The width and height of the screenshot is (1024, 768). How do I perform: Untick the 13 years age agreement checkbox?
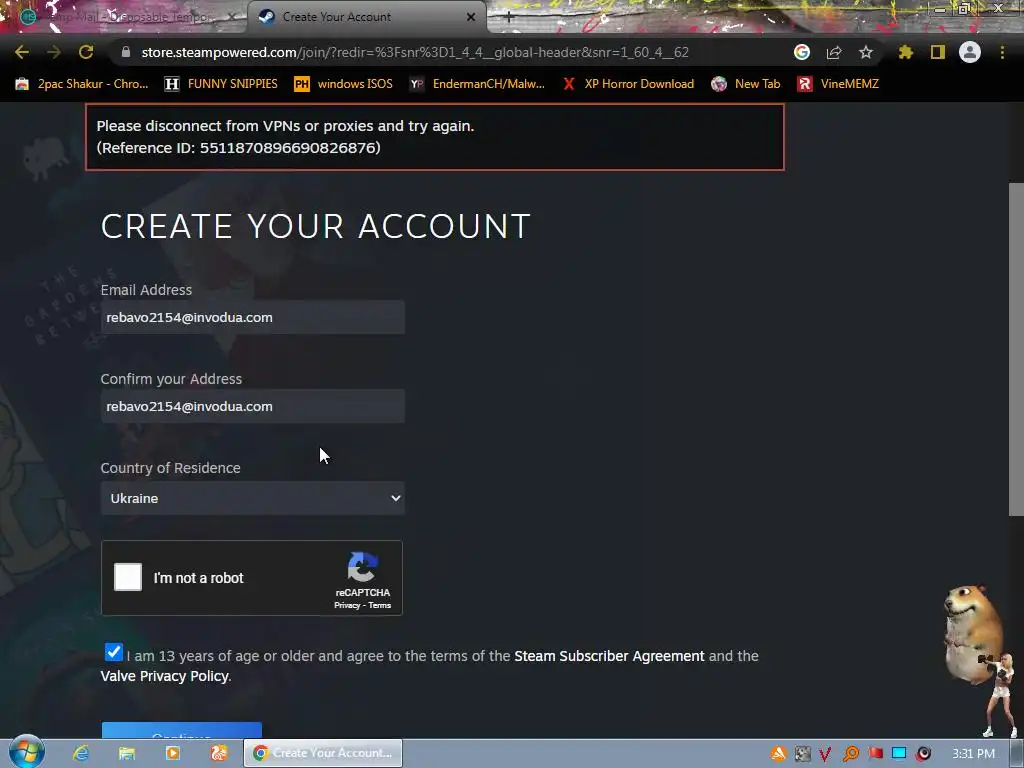[x=114, y=652]
